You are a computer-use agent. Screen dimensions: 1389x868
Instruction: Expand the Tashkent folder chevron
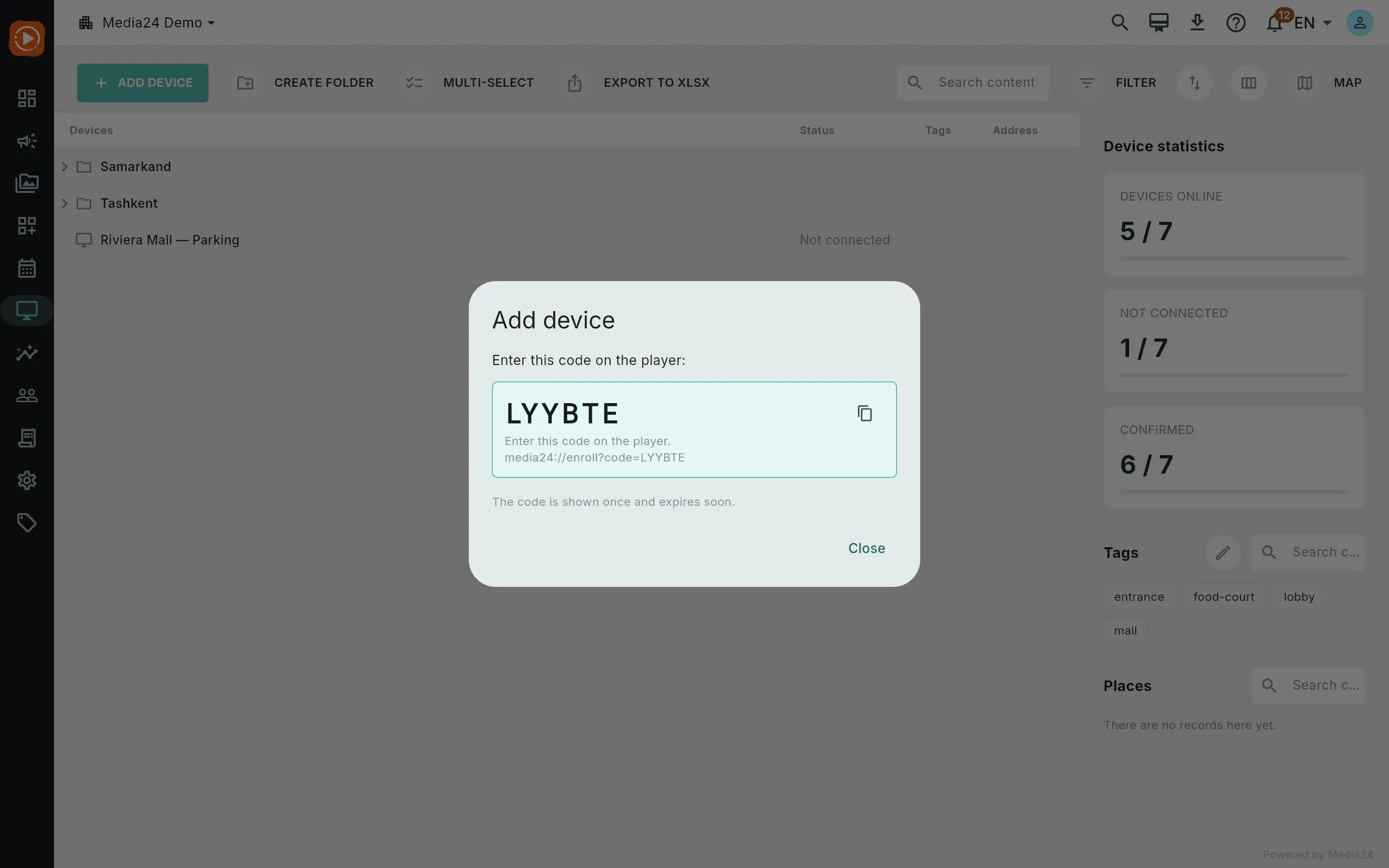[64, 203]
